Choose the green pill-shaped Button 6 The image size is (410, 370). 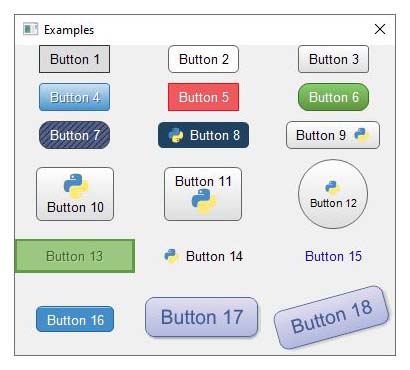coord(333,97)
